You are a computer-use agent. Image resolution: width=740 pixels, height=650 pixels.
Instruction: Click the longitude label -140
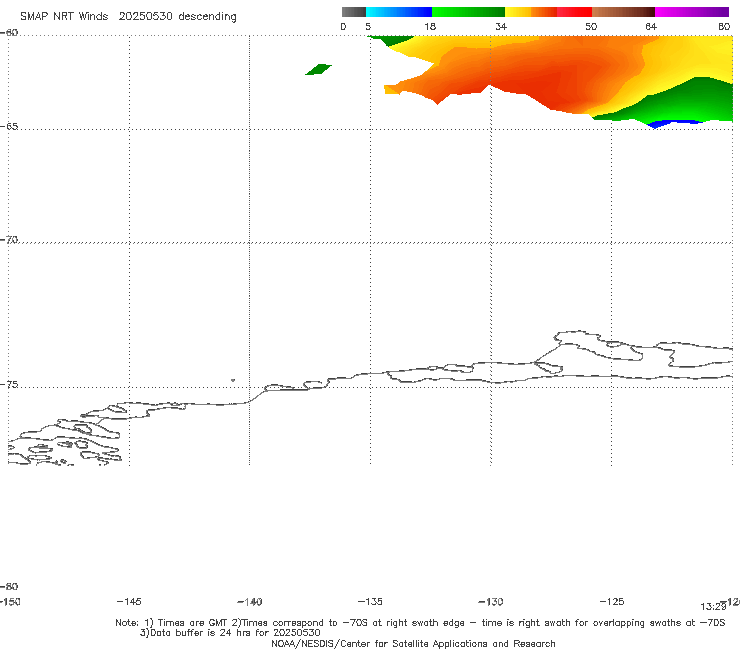click(x=250, y=602)
